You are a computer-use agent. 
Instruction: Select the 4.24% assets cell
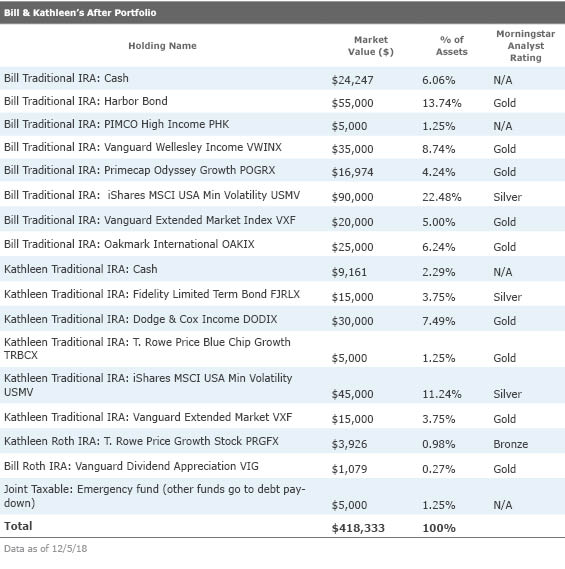tap(438, 172)
